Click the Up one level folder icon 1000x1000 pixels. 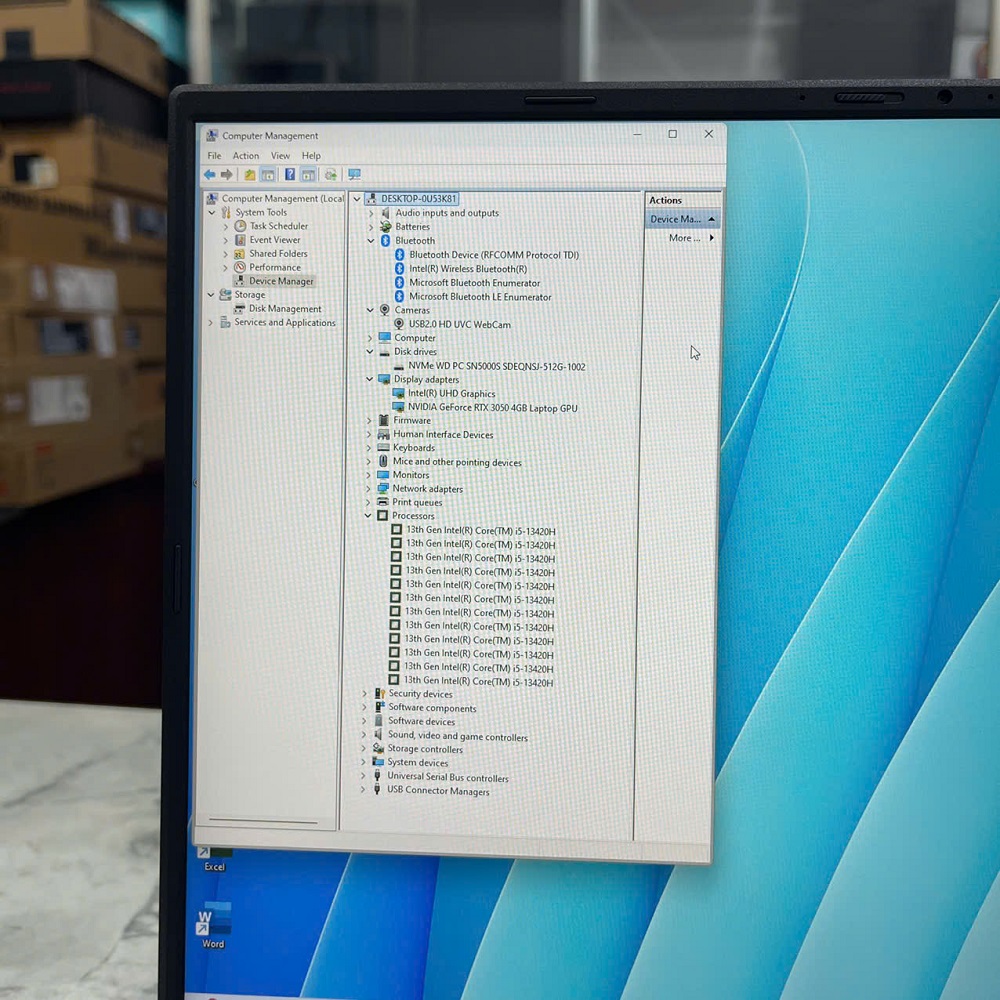(249, 174)
